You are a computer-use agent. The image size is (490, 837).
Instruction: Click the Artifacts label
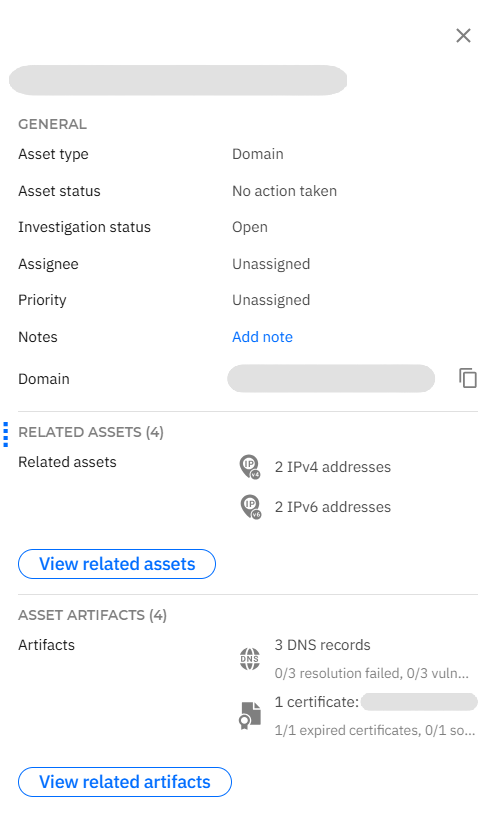tap(46, 645)
